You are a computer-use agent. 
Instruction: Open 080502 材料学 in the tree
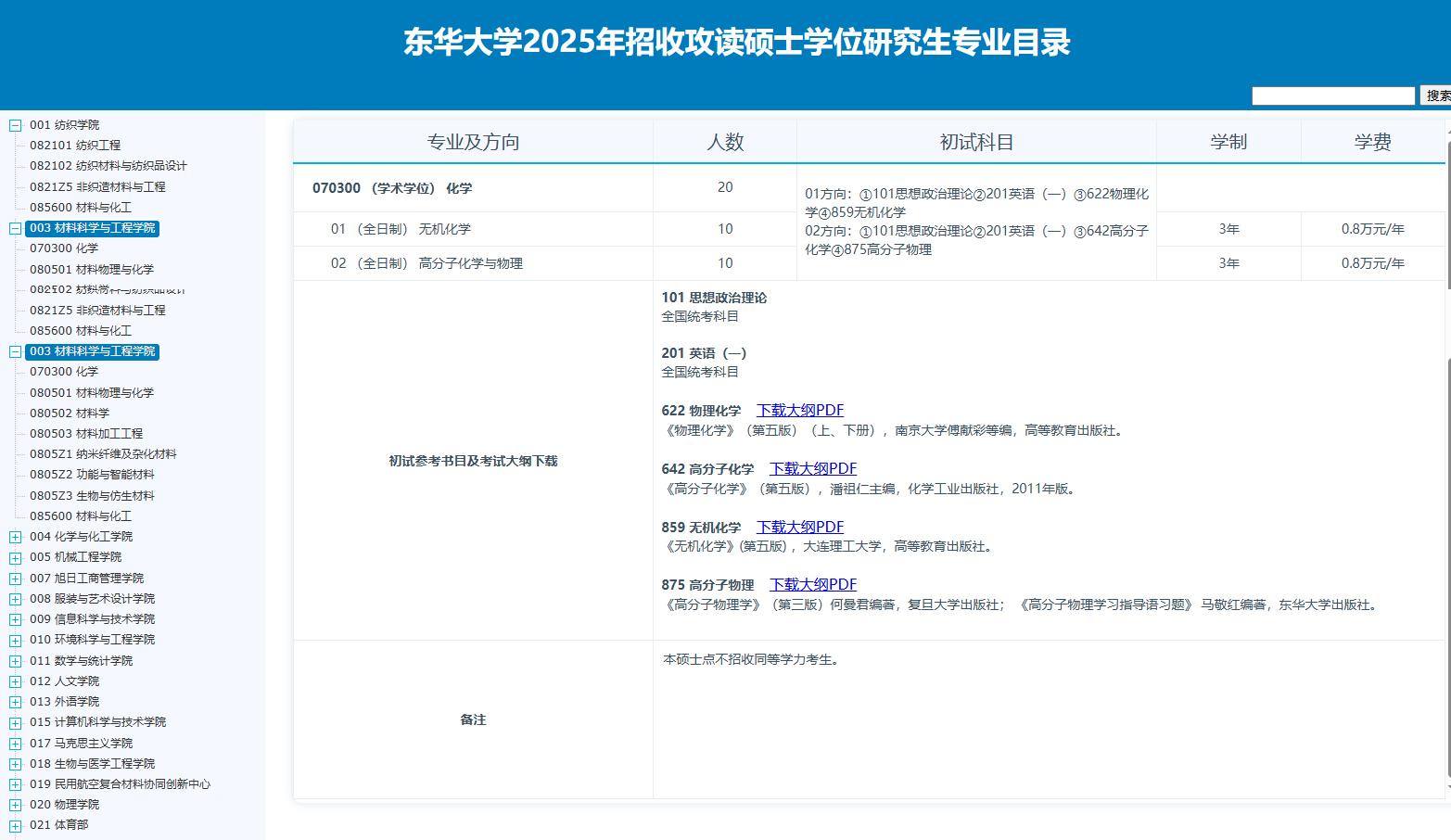pos(70,414)
